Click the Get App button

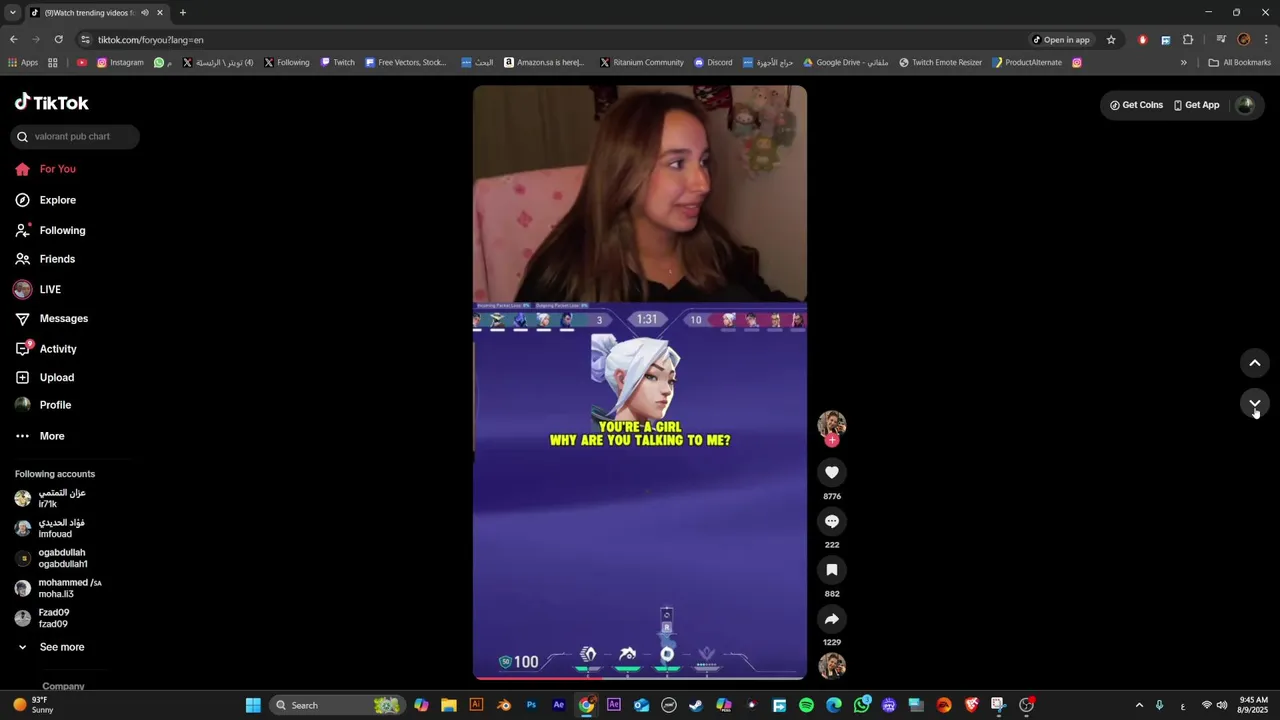[x=1197, y=105]
